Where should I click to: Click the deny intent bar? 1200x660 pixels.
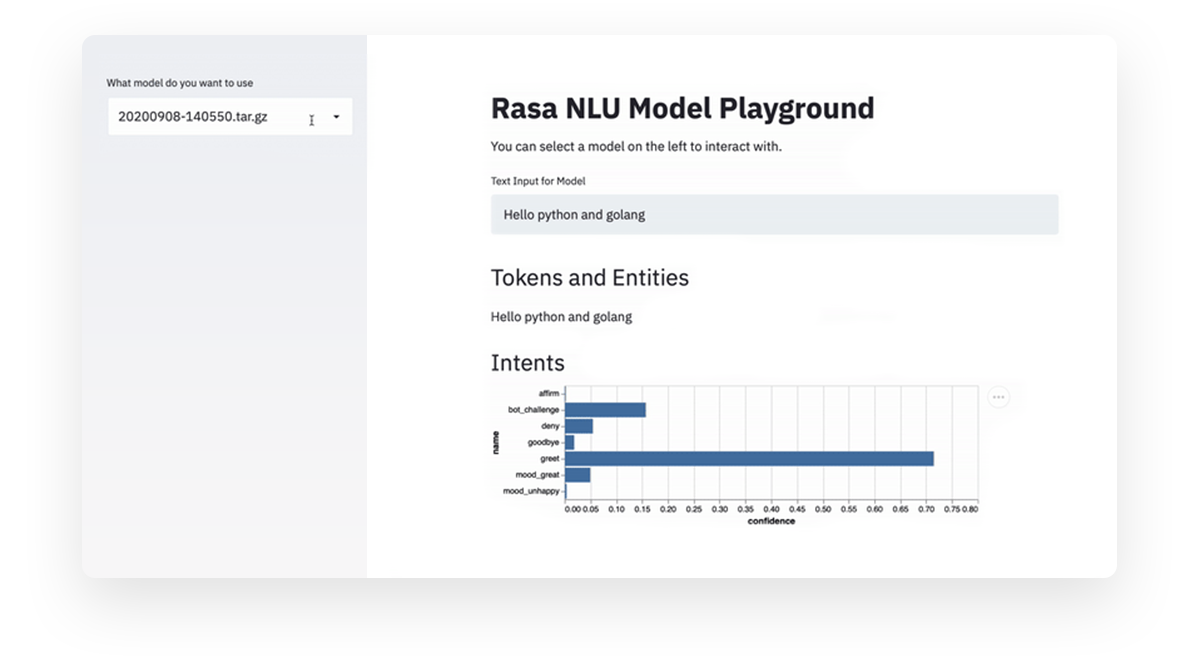[579, 426]
